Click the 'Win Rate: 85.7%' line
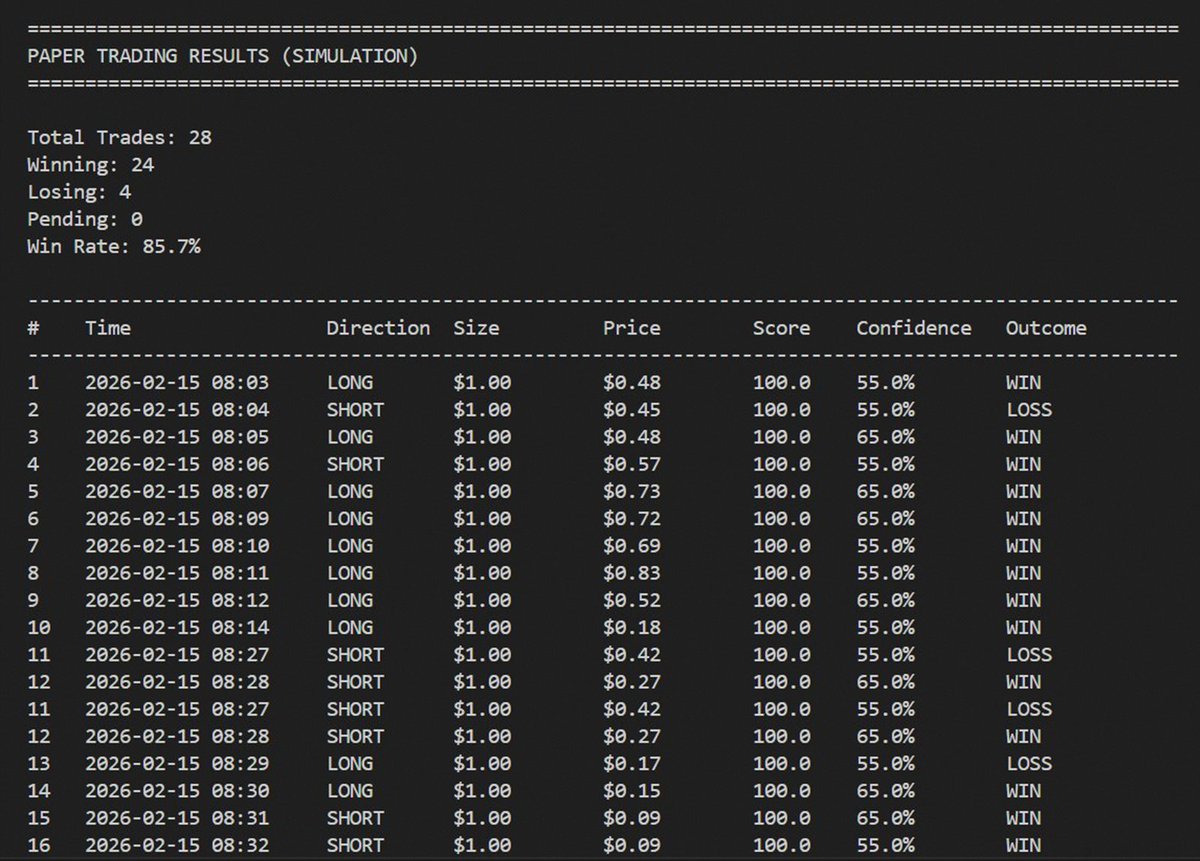1200x861 pixels. click(114, 246)
